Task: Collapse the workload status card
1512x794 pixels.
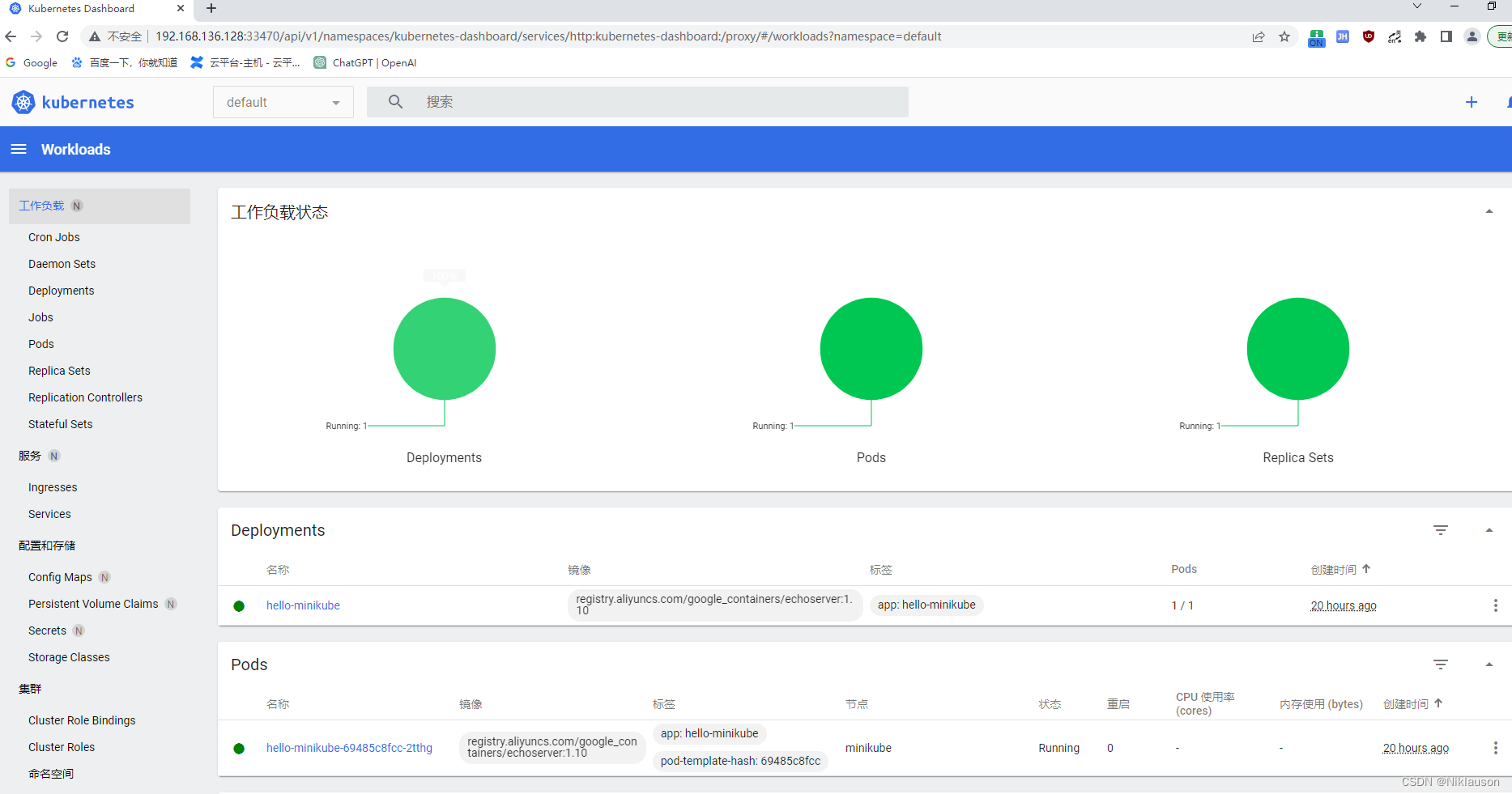Action: pyautogui.click(x=1489, y=211)
